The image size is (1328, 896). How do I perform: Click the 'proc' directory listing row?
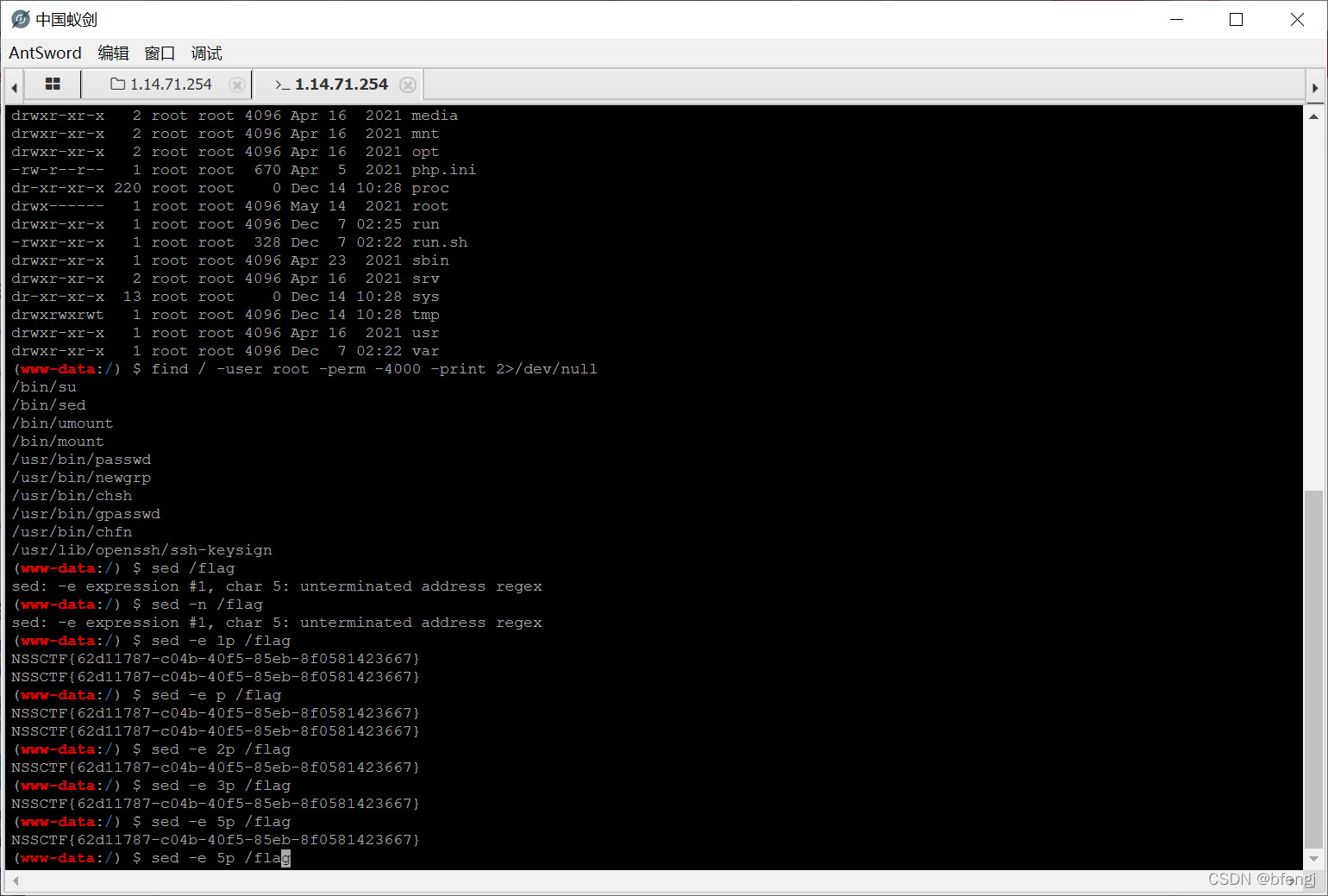tap(230, 188)
